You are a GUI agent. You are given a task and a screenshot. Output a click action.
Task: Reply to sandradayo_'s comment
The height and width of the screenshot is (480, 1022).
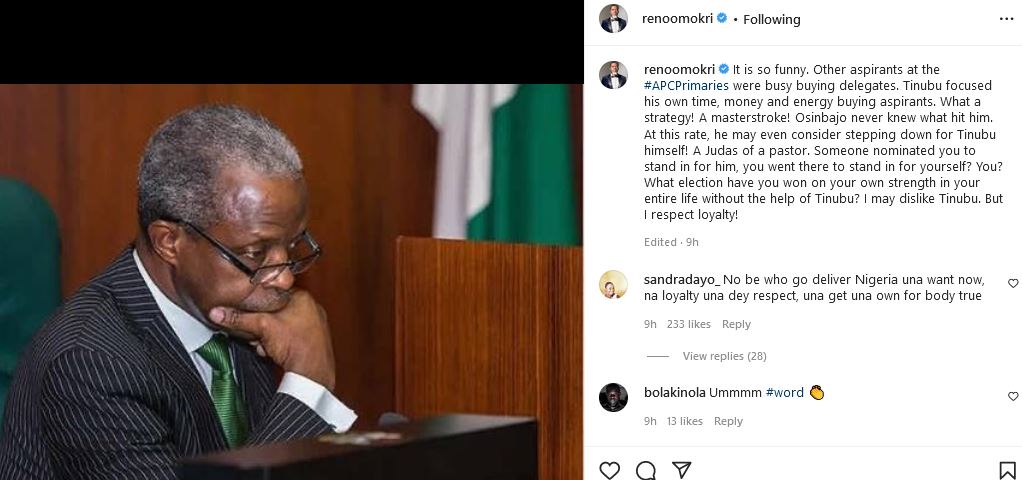[736, 324]
